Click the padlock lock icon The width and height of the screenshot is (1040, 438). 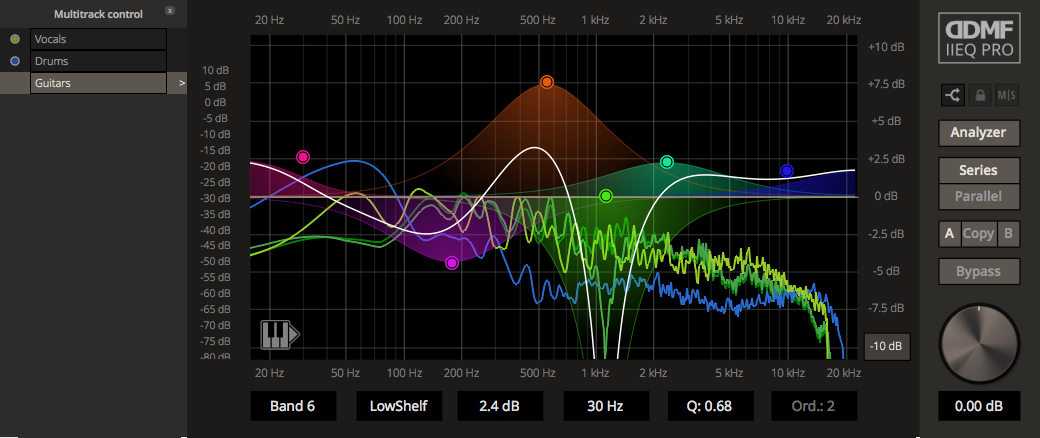[980, 96]
